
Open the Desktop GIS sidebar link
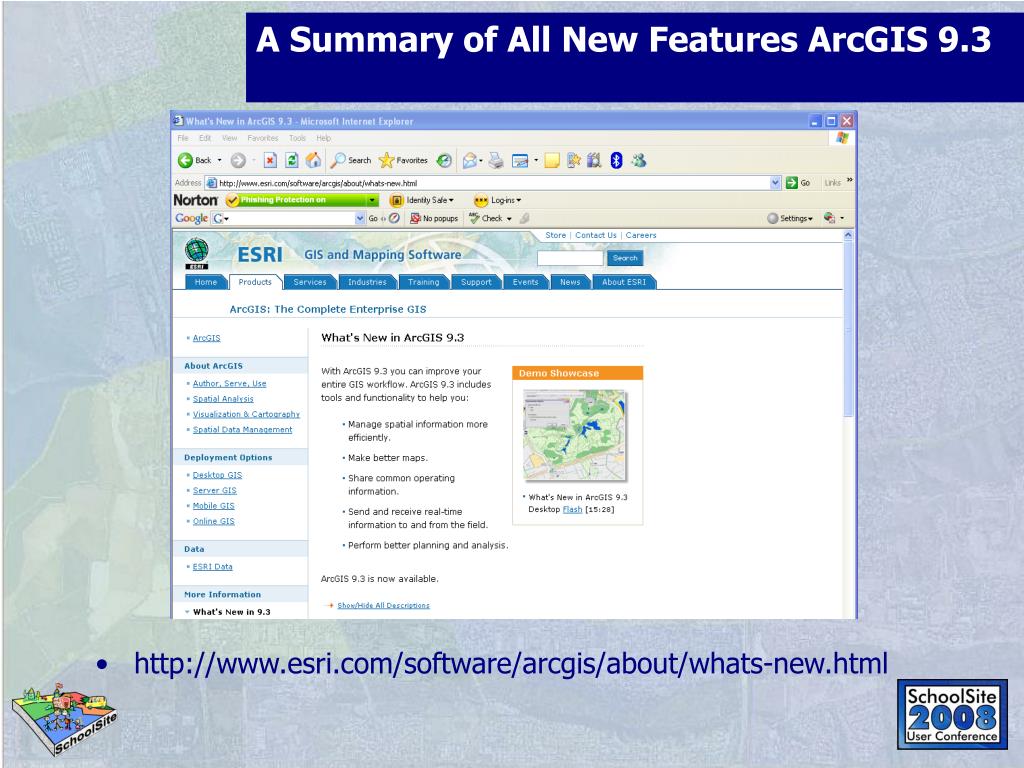point(217,475)
